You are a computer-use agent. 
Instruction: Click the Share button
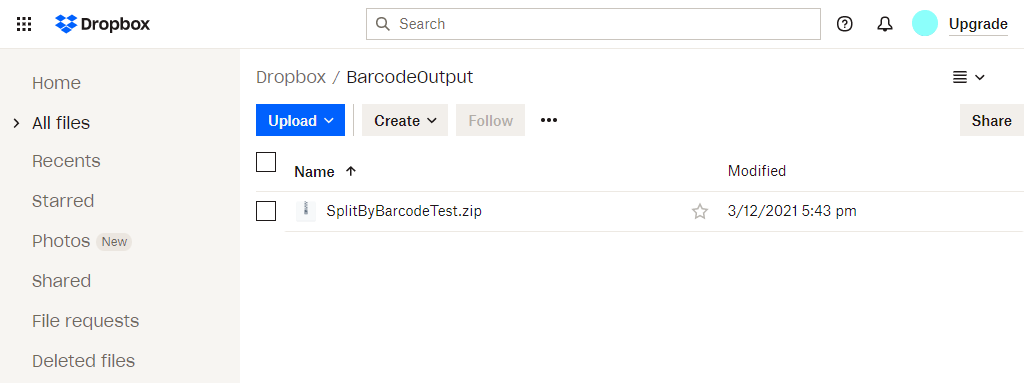[x=991, y=120]
